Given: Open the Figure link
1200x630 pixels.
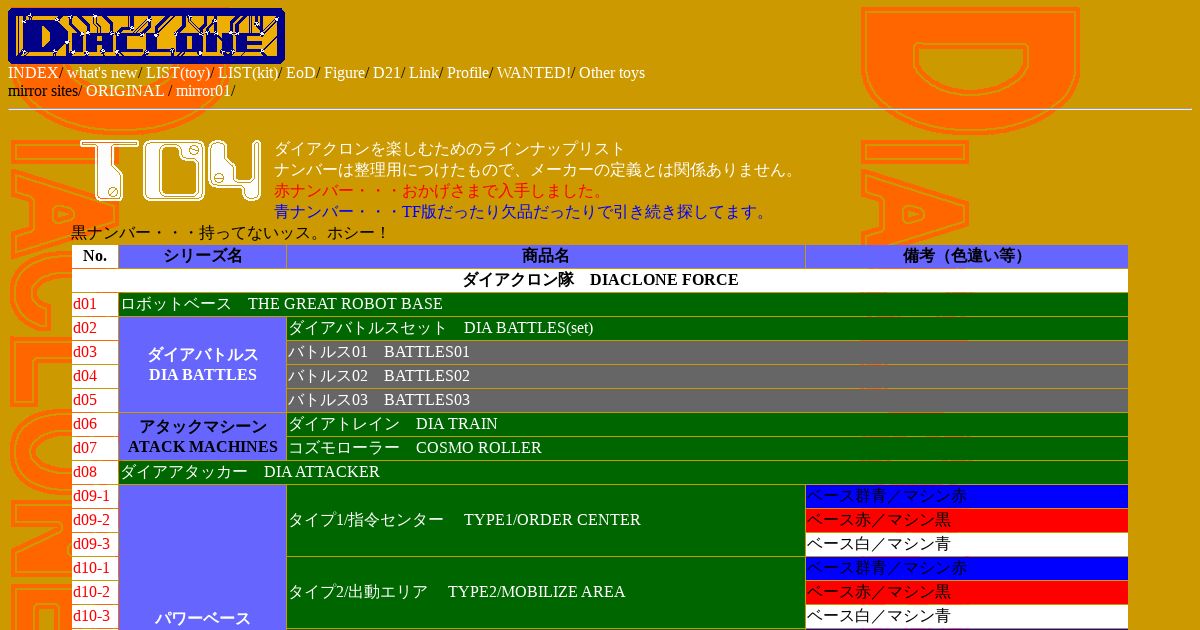Looking at the screenshot, I should pos(344,73).
